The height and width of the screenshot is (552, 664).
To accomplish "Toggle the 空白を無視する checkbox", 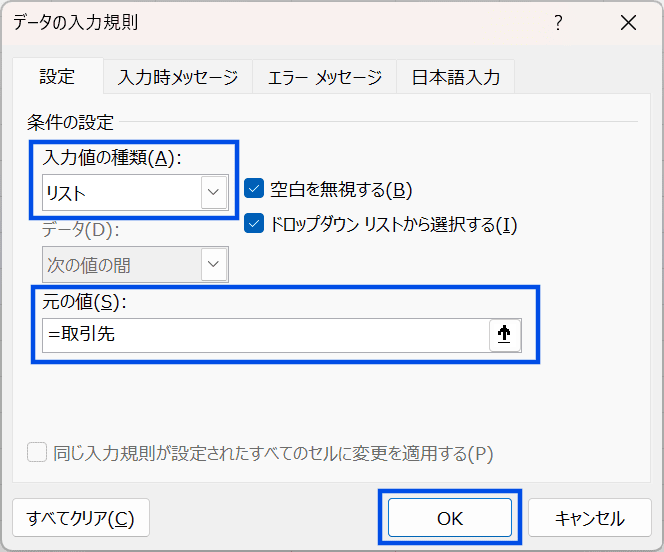I will click(x=254, y=189).
